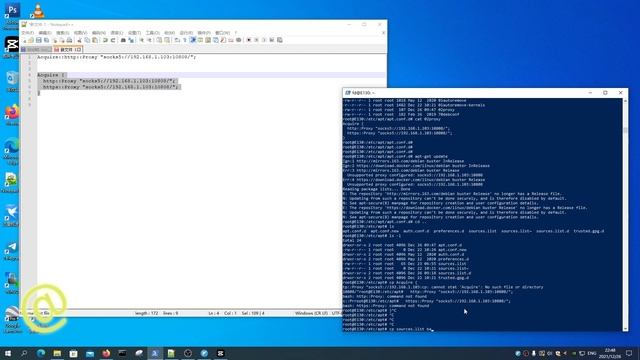Click the terminal command prompt at the bottom line
This screenshot has height=360, width=640.
387,329
